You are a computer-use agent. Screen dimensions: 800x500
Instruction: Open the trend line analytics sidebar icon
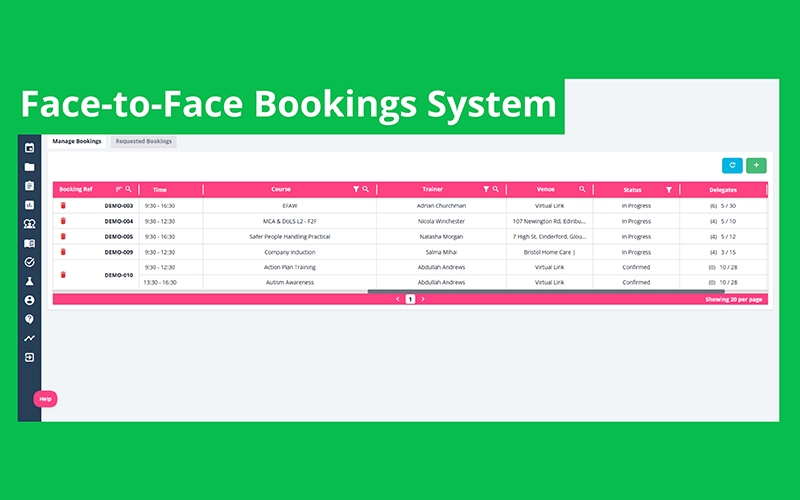click(30, 338)
